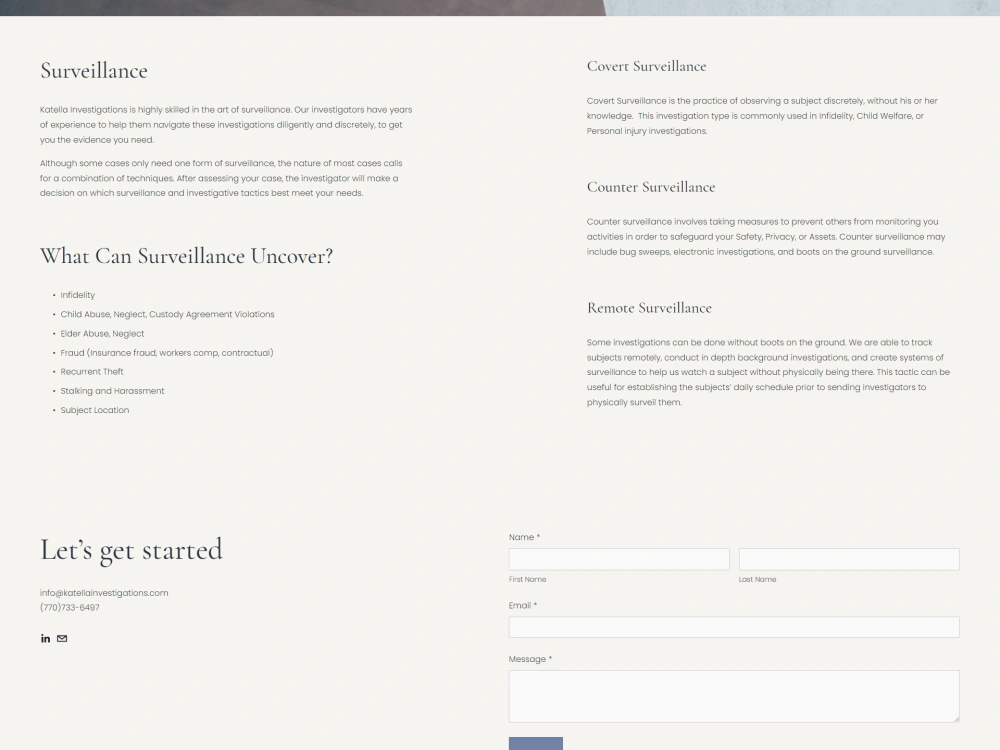Click into the Email input field
Viewport: 1000px width, 750px height.
734,627
